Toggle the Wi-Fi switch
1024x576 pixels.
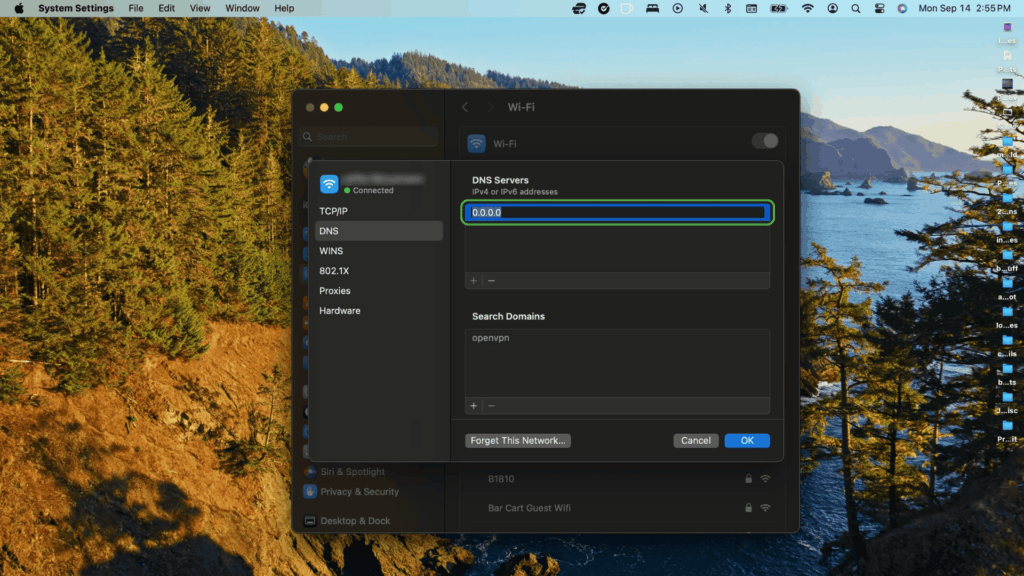pyautogui.click(x=765, y=141)
